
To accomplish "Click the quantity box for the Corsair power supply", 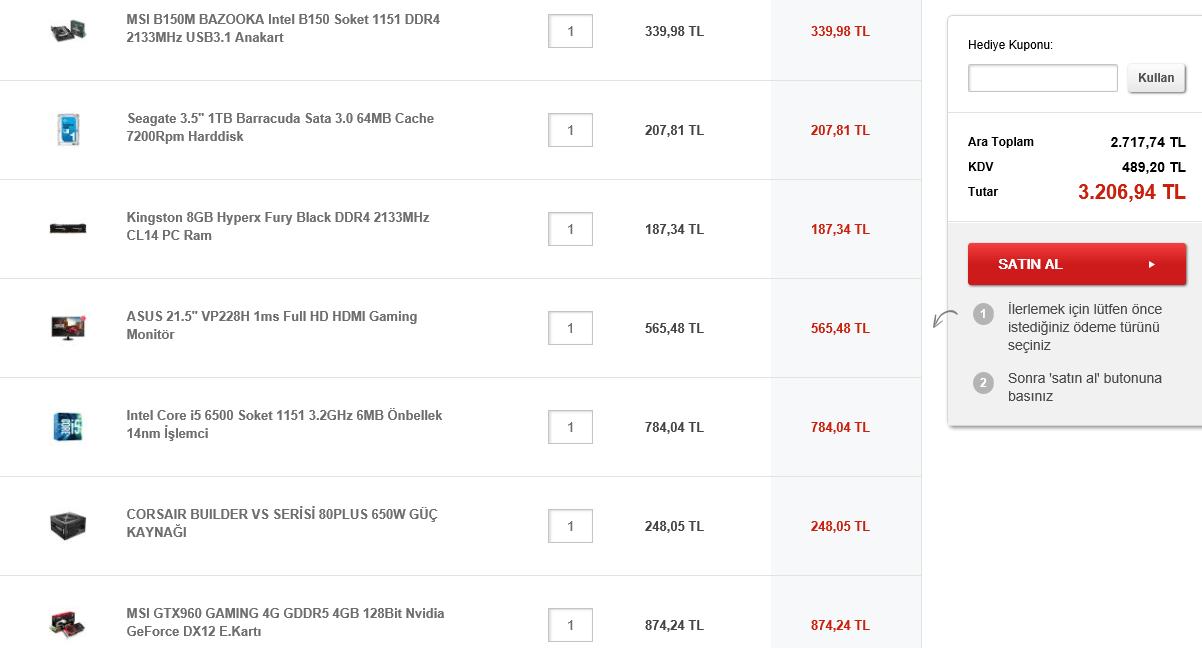I will coord(570,526).
